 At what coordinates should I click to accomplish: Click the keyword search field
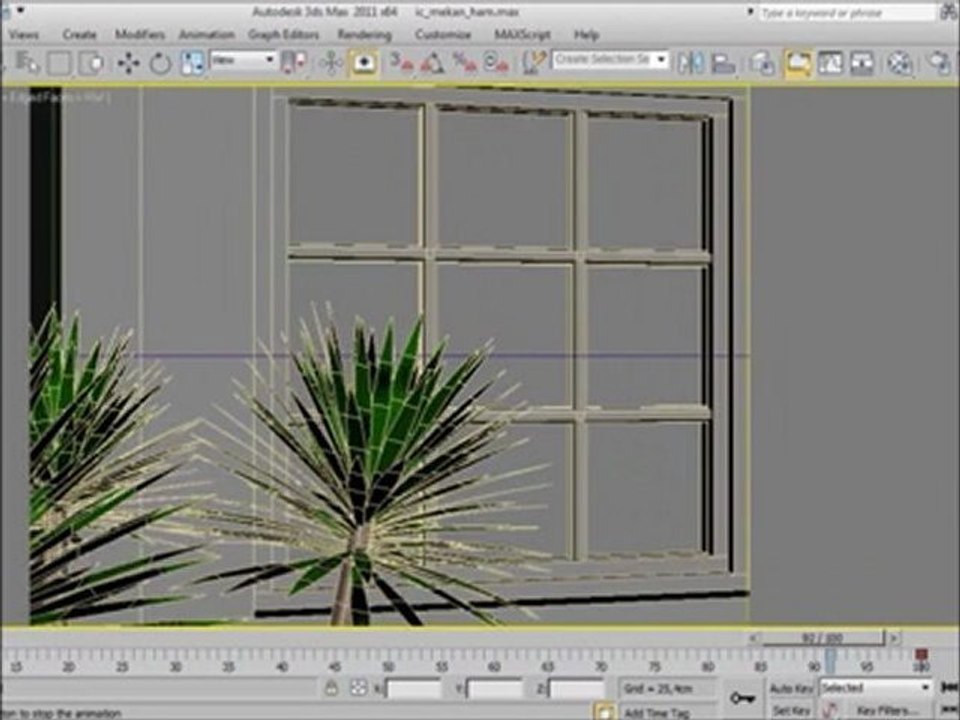click(x=848, y=13)
